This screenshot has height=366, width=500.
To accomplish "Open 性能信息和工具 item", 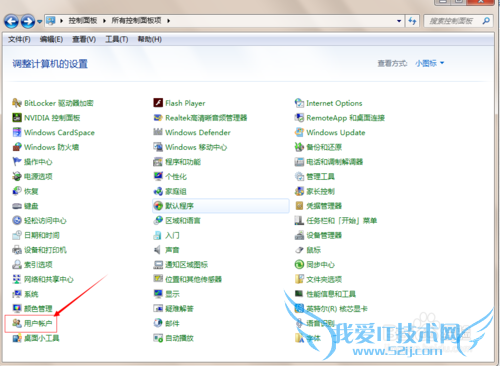I will tap(325, 294).
